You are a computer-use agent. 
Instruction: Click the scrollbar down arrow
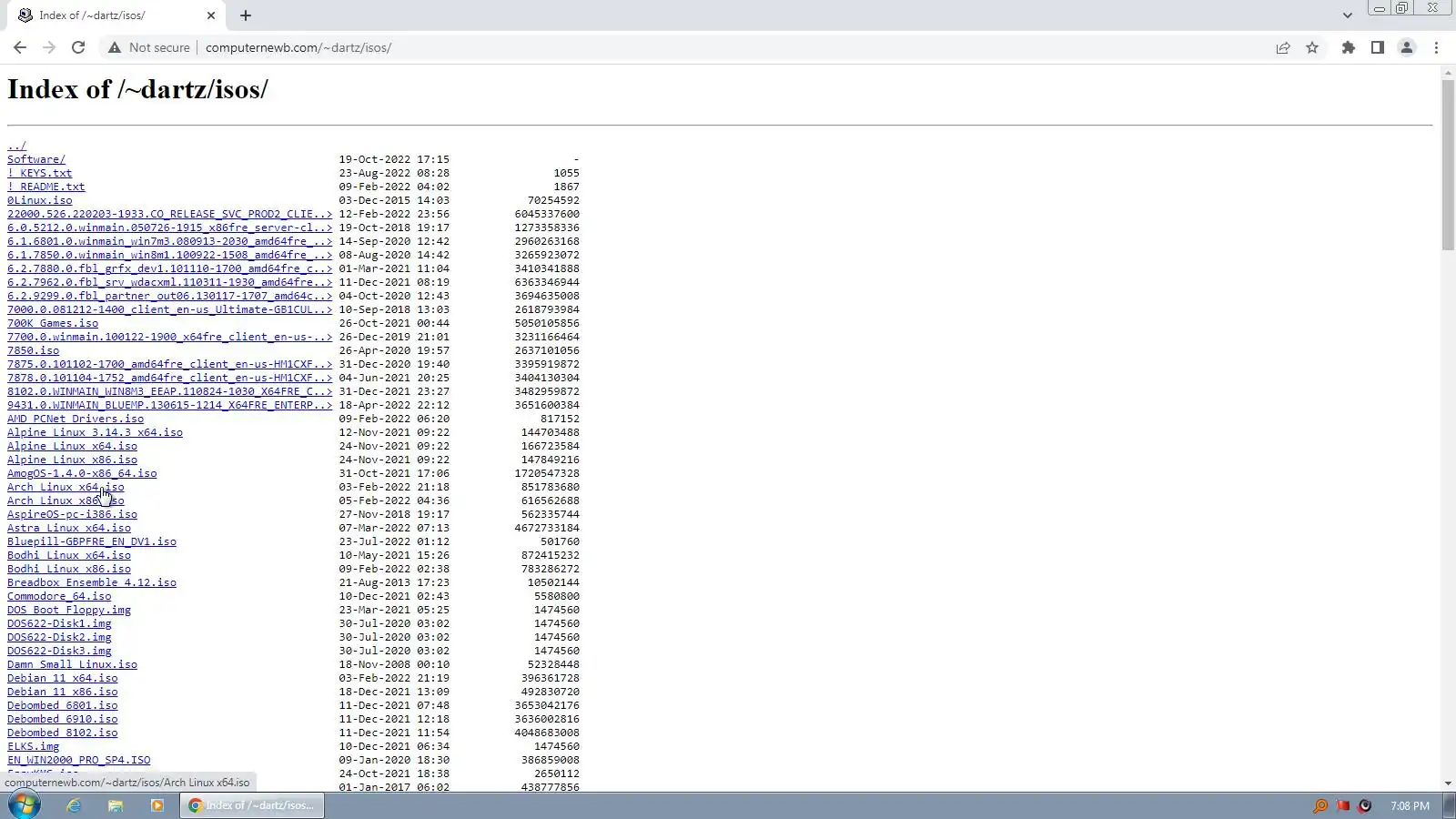pos(1448,784)
